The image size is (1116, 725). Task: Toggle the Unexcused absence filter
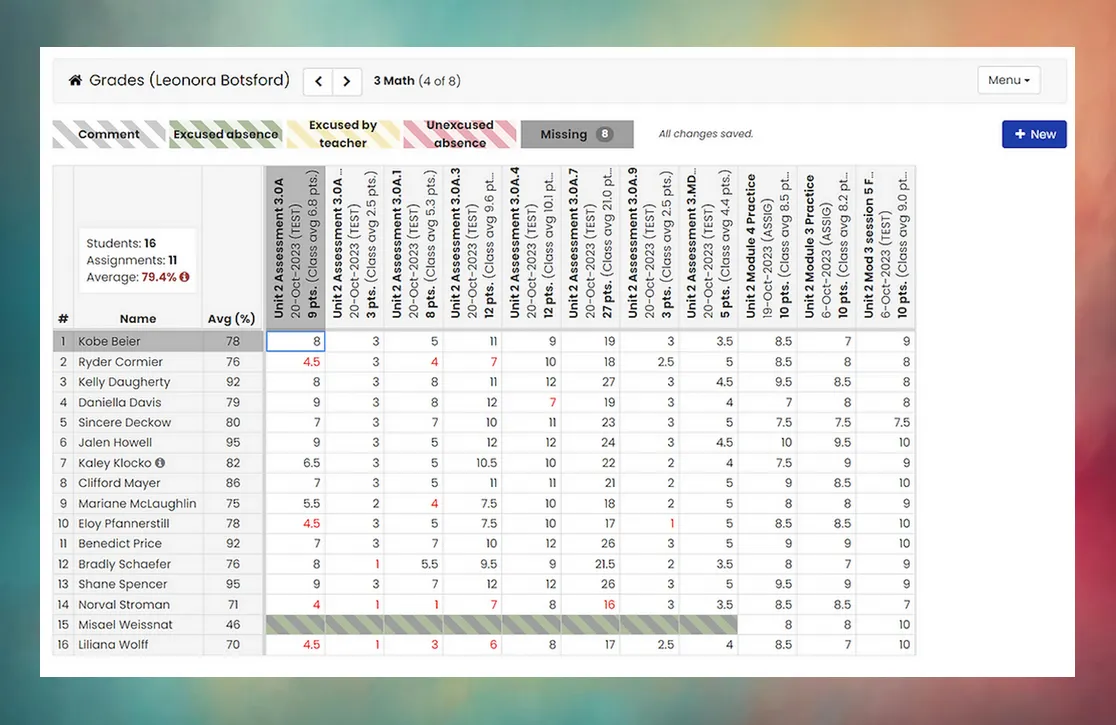coord(459,133)
